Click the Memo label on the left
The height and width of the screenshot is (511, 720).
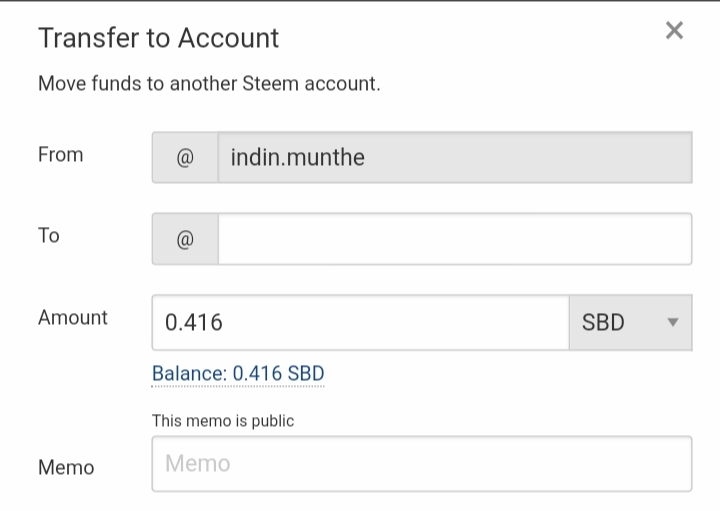click(x=66, y=468)
